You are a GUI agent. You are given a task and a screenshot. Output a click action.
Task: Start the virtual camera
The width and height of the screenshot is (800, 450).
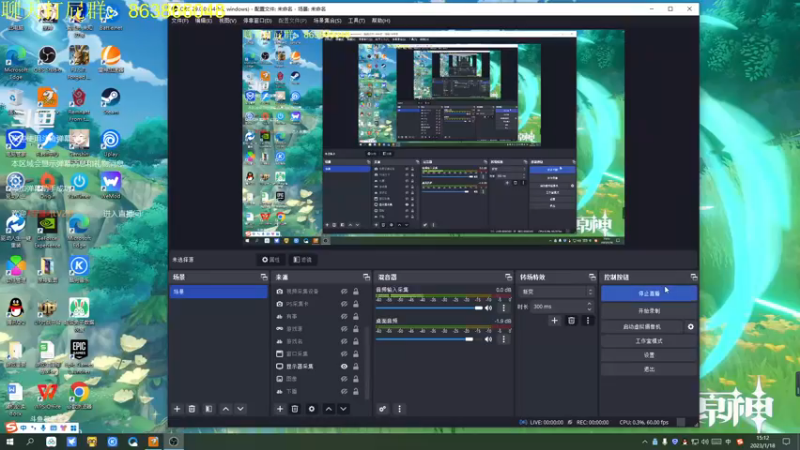642,327
